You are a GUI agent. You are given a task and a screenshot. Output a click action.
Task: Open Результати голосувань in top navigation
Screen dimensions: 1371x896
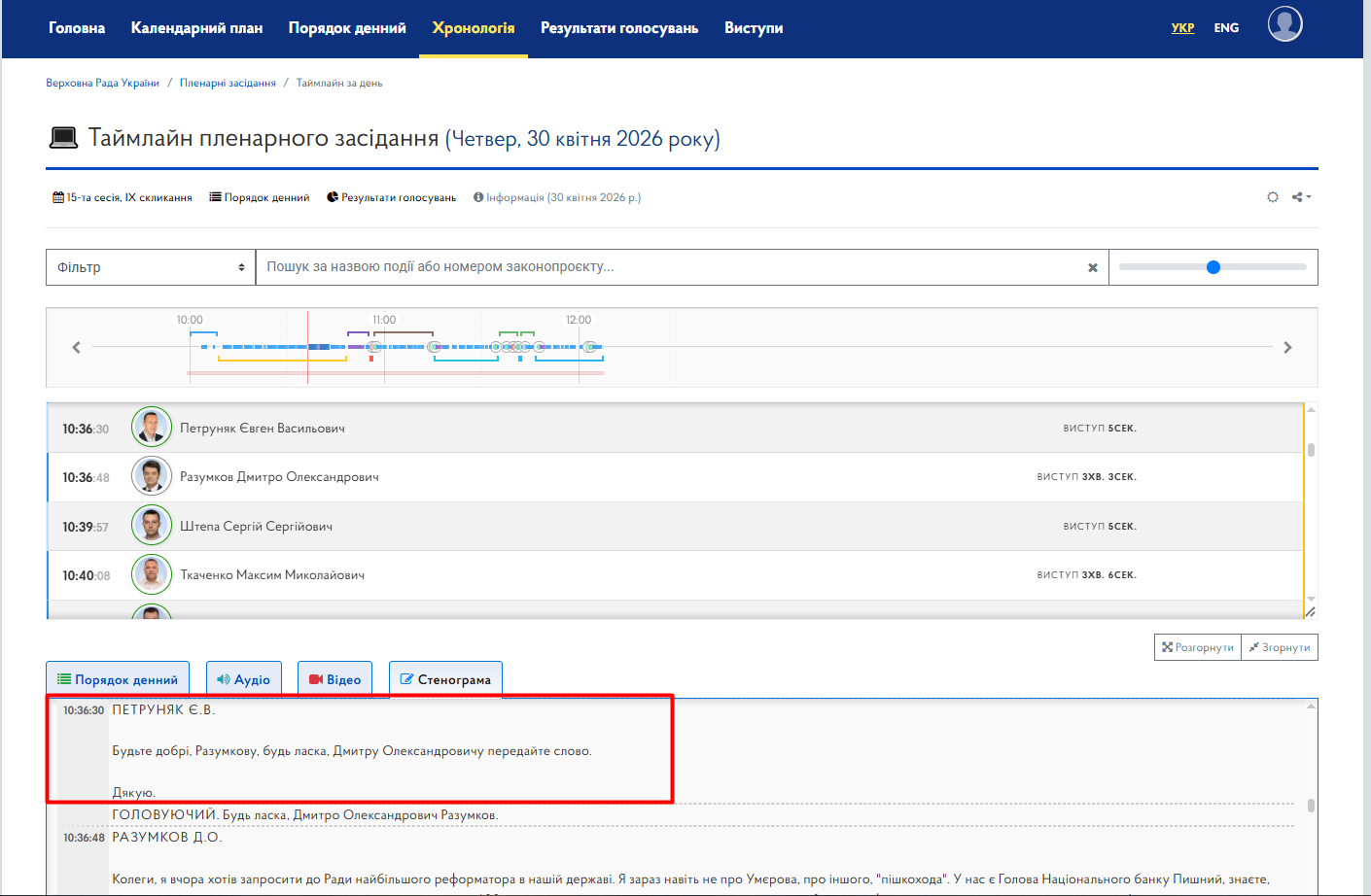(x=619, y=28)
